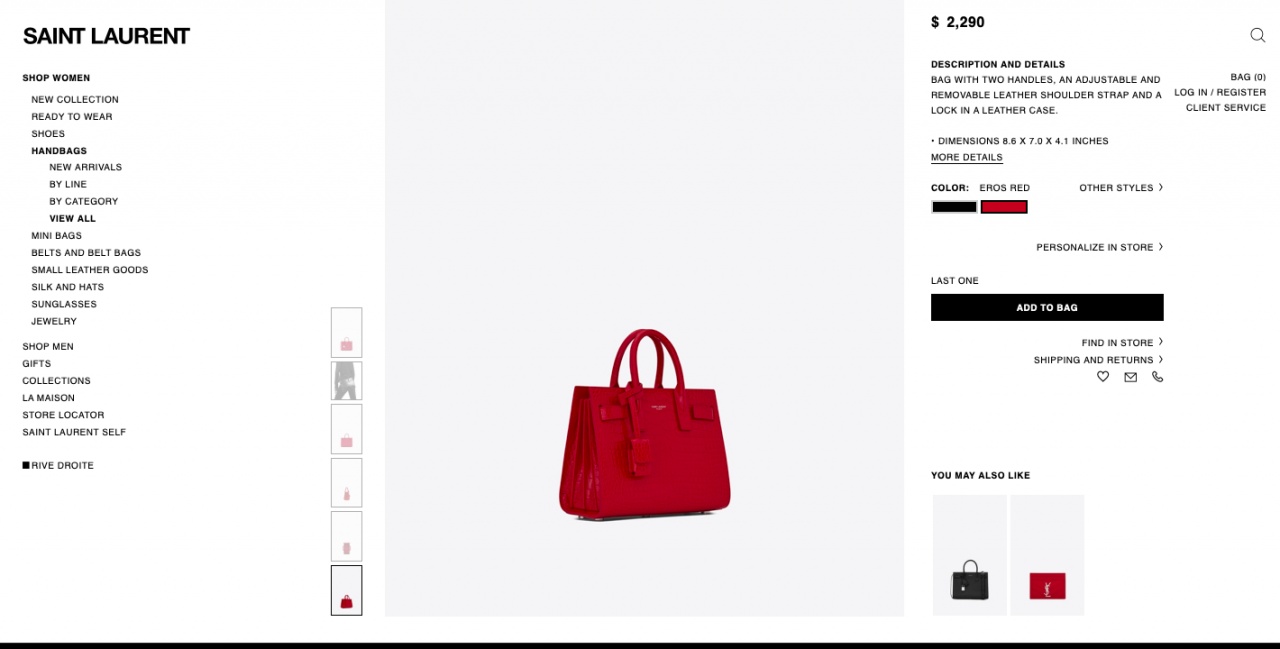Open the search magnifier icon
Screen dimensions: 1280x649
[x=1257, y=35]
